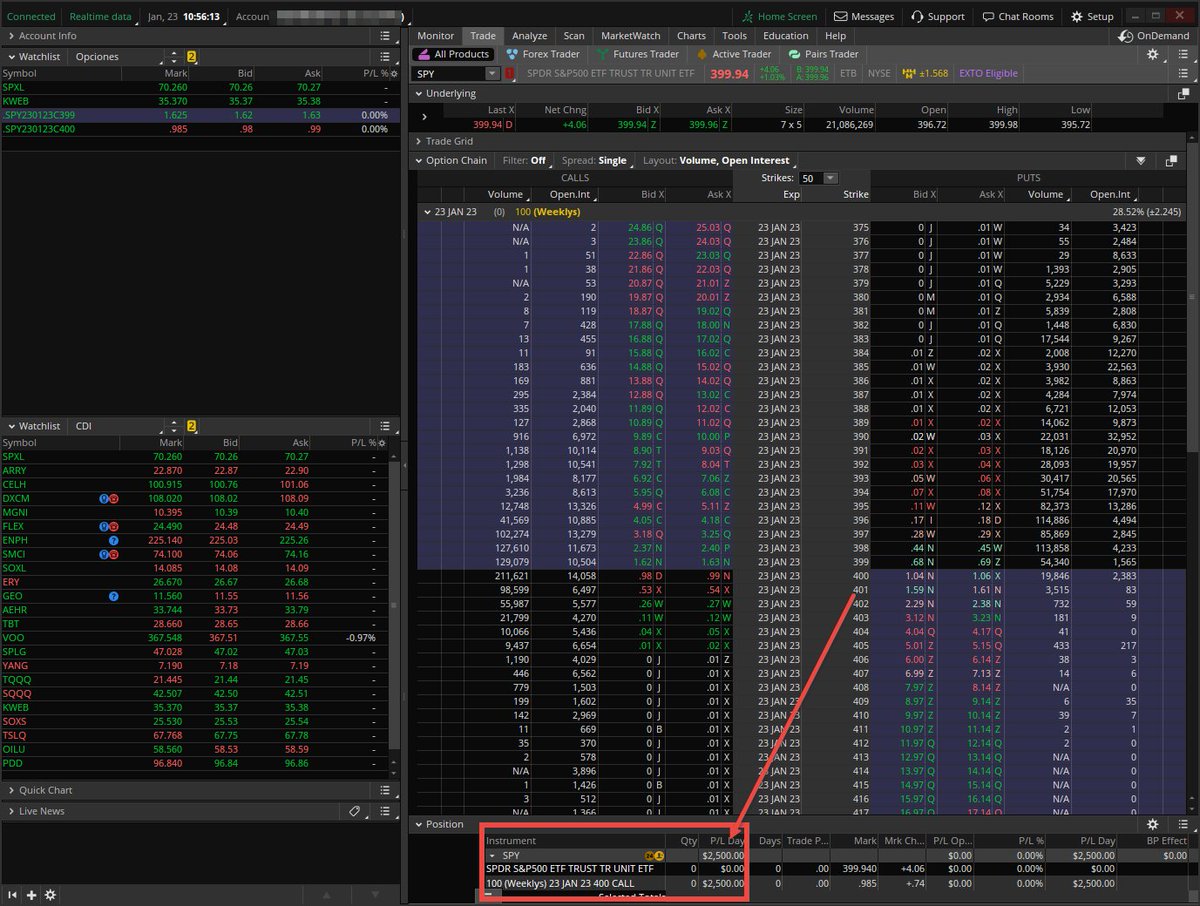Open sidebar gadget settings gear

coord(50,894)
